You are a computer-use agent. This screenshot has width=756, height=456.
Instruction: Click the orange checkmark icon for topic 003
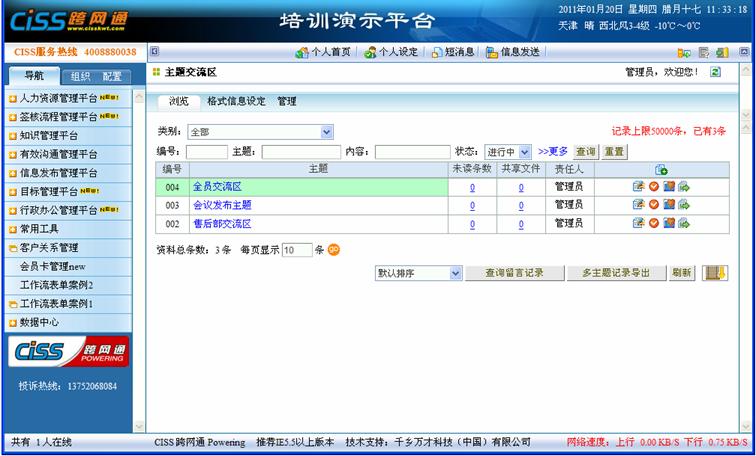(x=654, y=205)
